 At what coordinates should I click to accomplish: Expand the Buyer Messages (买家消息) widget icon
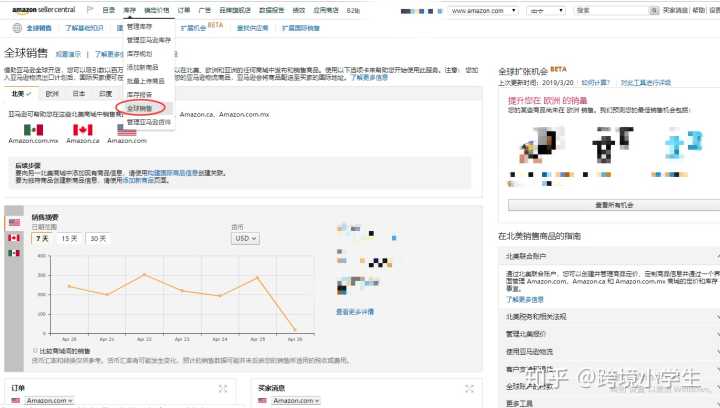point(471,388)
